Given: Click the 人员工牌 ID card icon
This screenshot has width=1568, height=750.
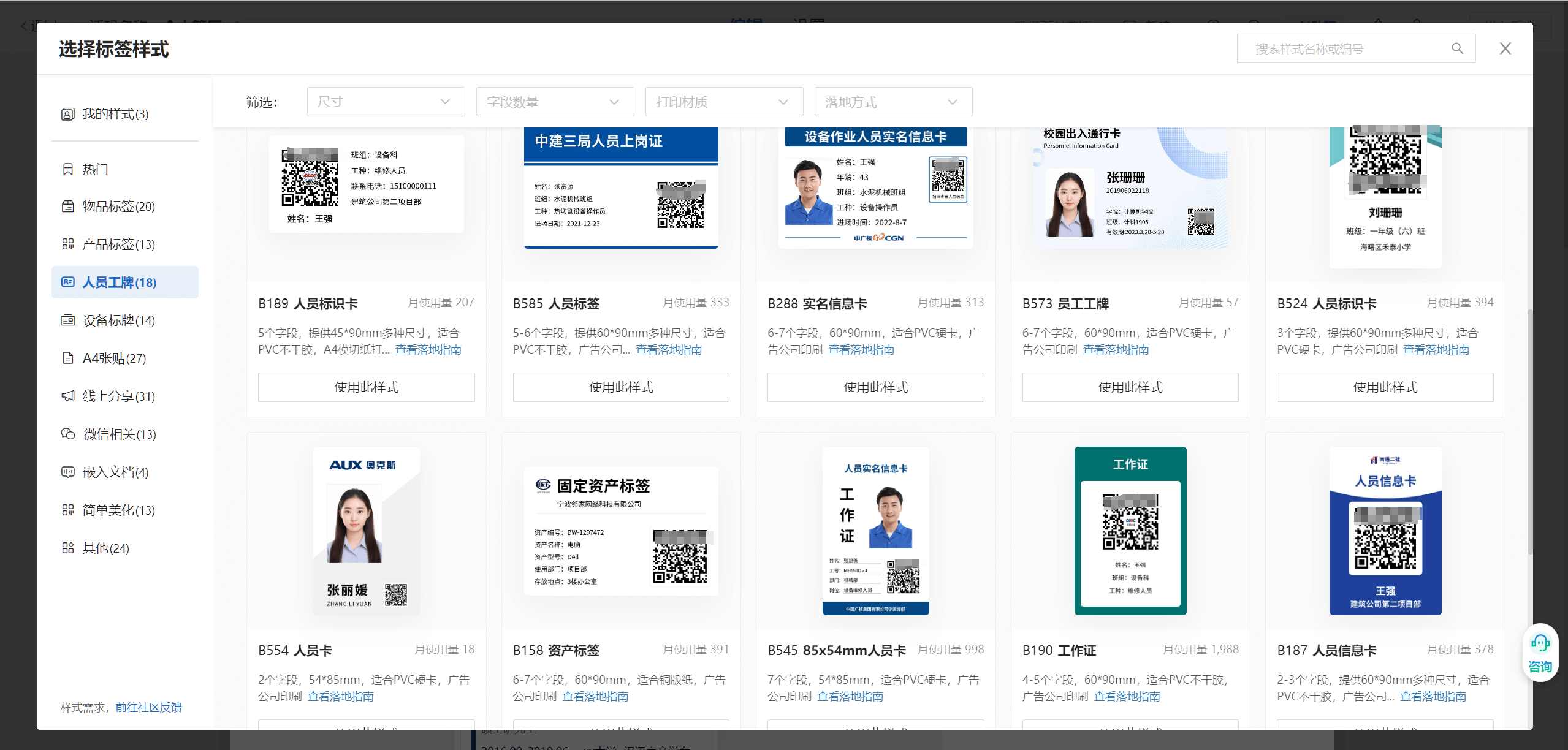Looking at the screenshot, I should [x=67, y=282].
